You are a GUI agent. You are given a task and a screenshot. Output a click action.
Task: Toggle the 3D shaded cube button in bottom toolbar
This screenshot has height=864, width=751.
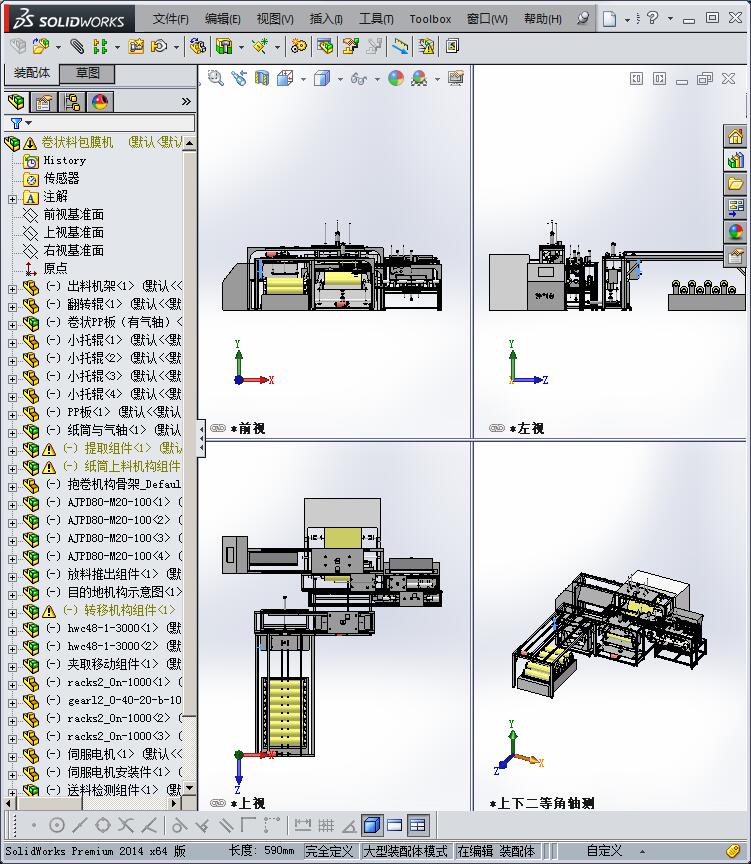click(372, 825)
